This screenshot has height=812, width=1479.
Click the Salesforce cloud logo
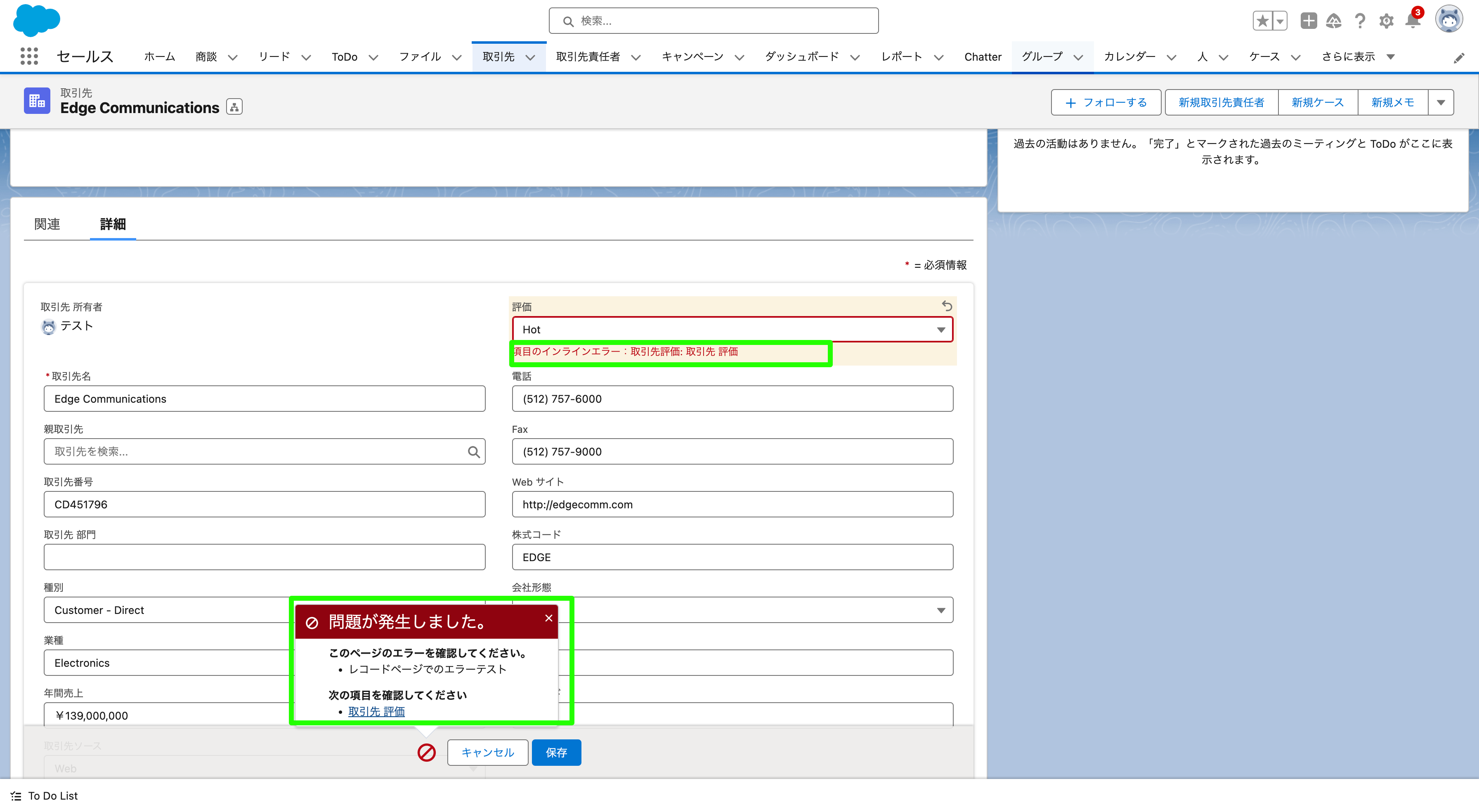(x=36, y=21)
